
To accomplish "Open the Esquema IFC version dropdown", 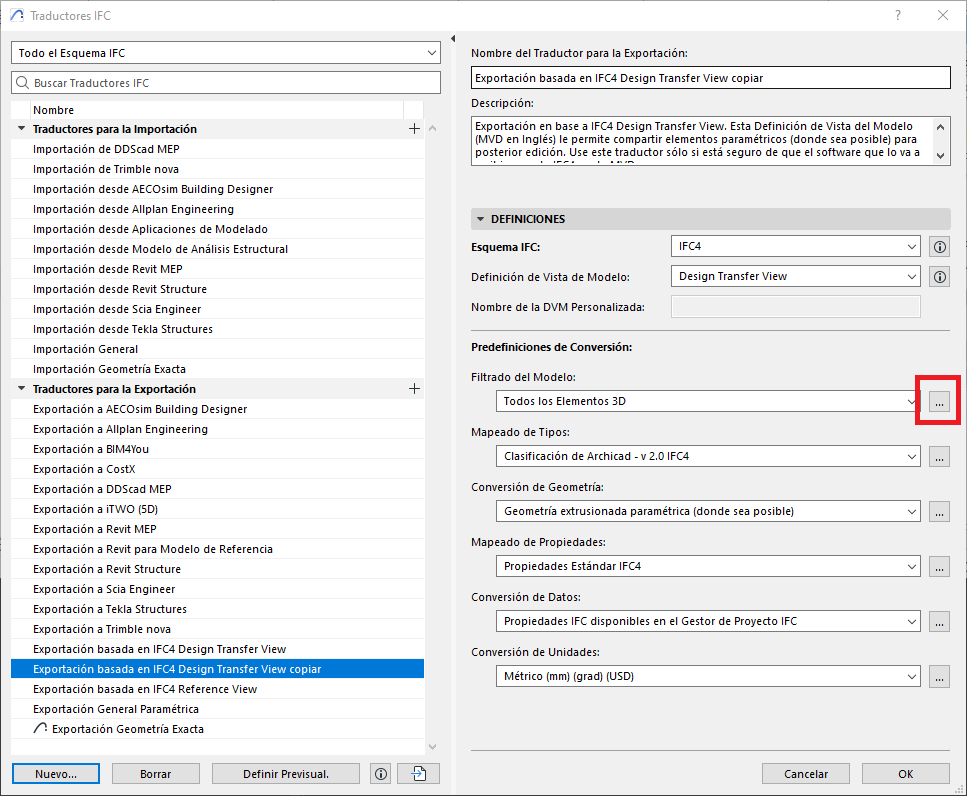I will [x=795, y=246].
